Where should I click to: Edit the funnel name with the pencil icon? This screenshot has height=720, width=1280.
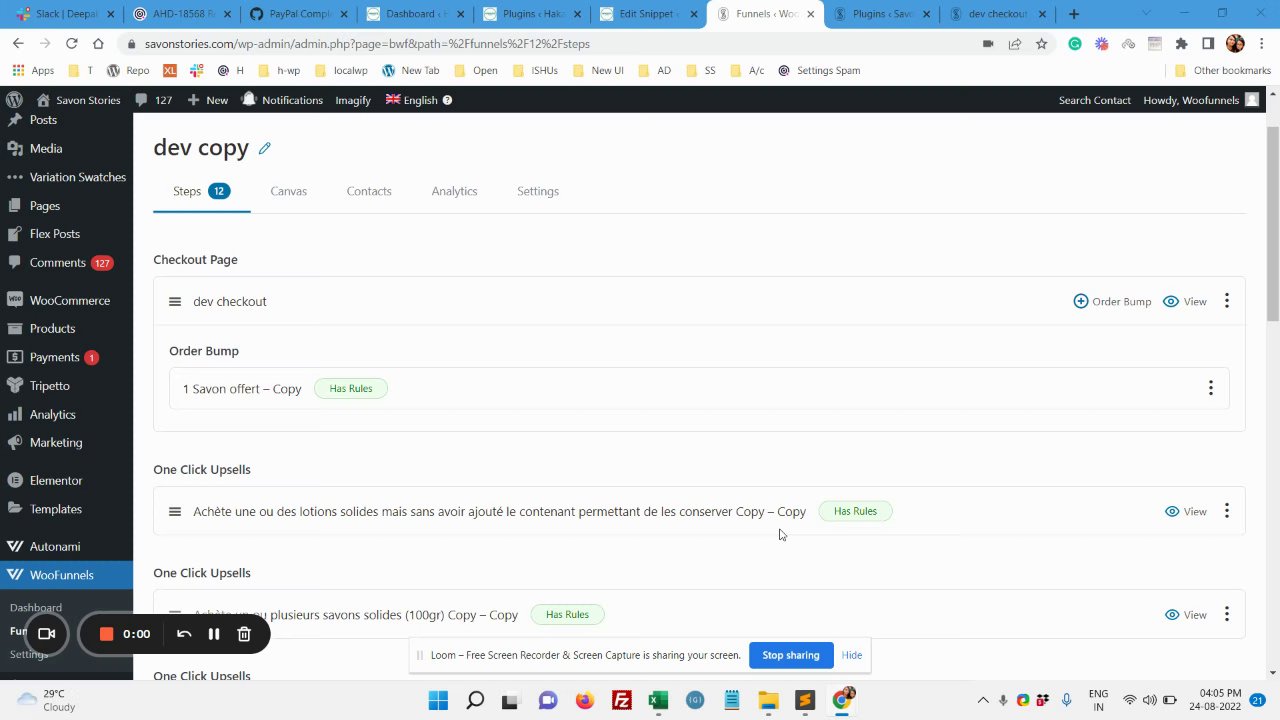264,148
